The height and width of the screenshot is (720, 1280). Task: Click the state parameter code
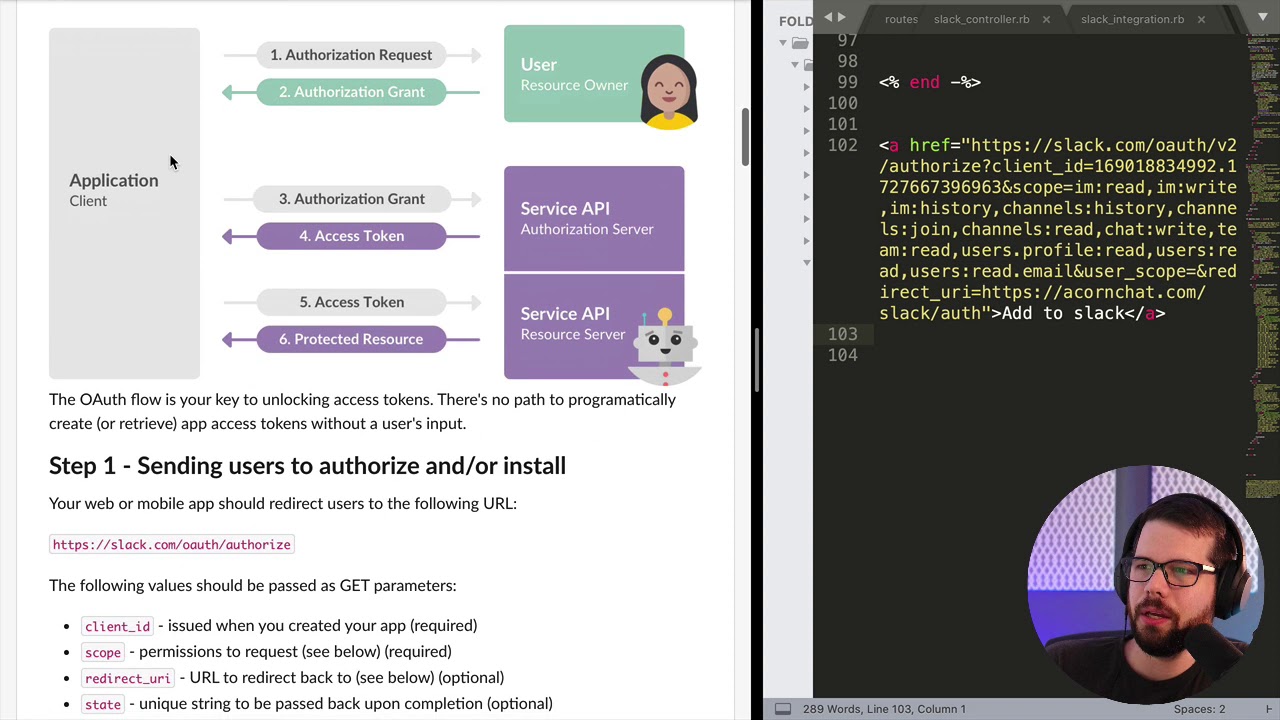tap(102, 705)
